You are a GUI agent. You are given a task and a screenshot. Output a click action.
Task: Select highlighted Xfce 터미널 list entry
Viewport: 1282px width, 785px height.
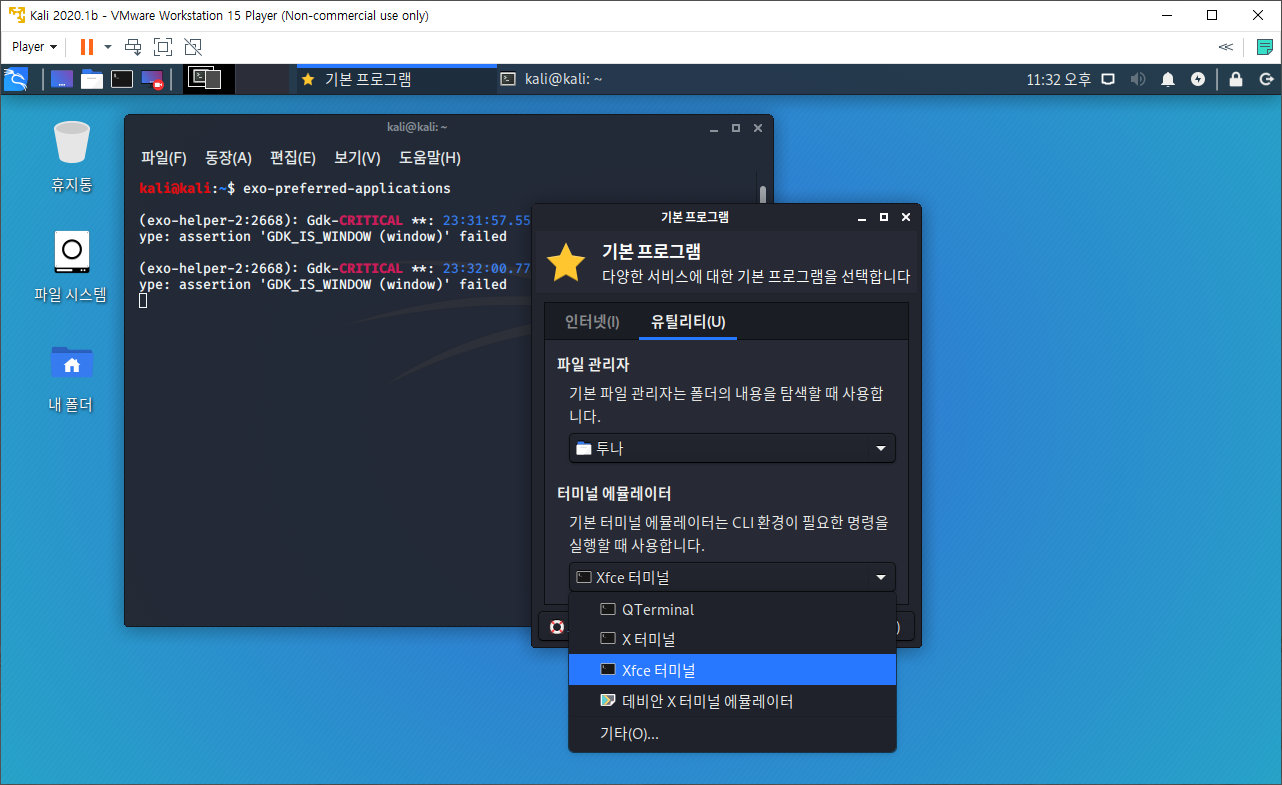pyautogui.click(x=732, y=669)
